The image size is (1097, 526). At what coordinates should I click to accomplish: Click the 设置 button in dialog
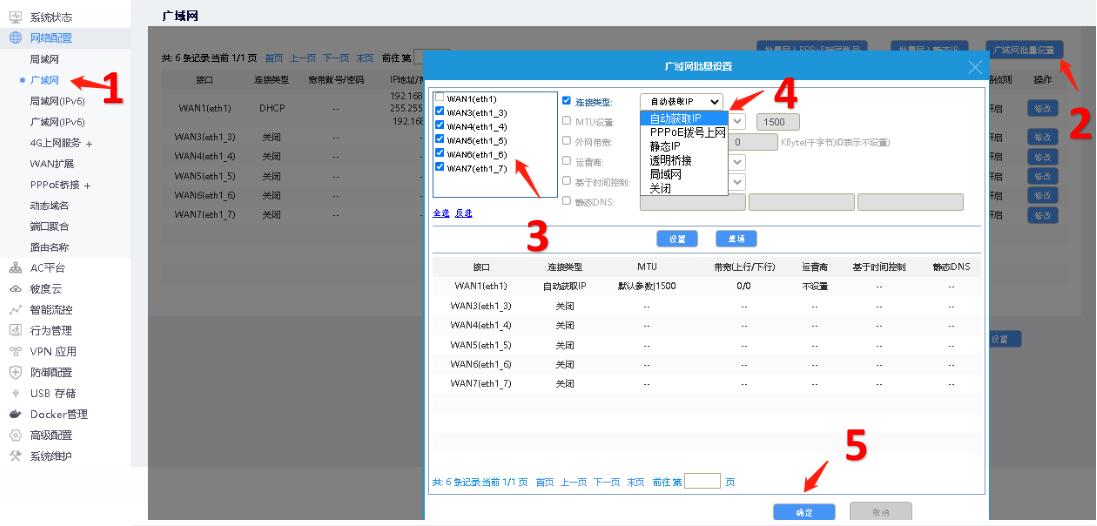pyautogui.click(x=677, y=239)
